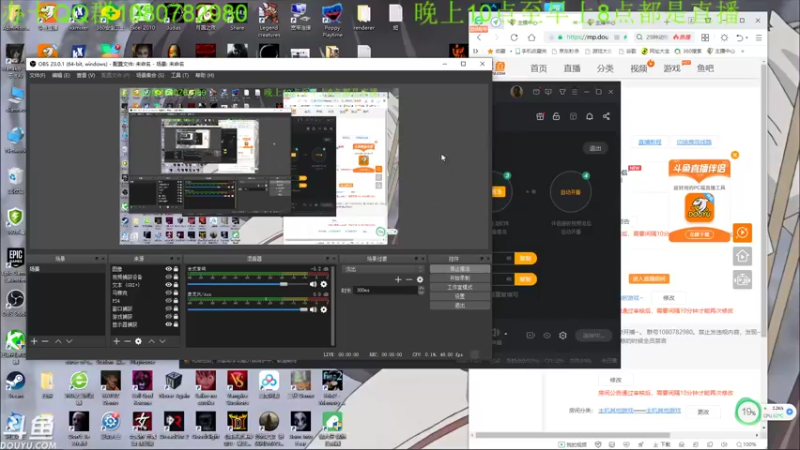Move source up in sources panel
The width and height of the screenshot is (800, 450).
[x=152, y=341]
